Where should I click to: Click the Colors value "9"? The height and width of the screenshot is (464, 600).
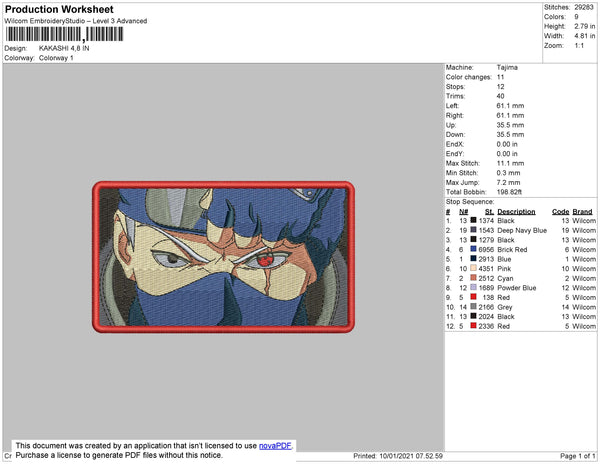pyautogui.click(x=576, y=17)
